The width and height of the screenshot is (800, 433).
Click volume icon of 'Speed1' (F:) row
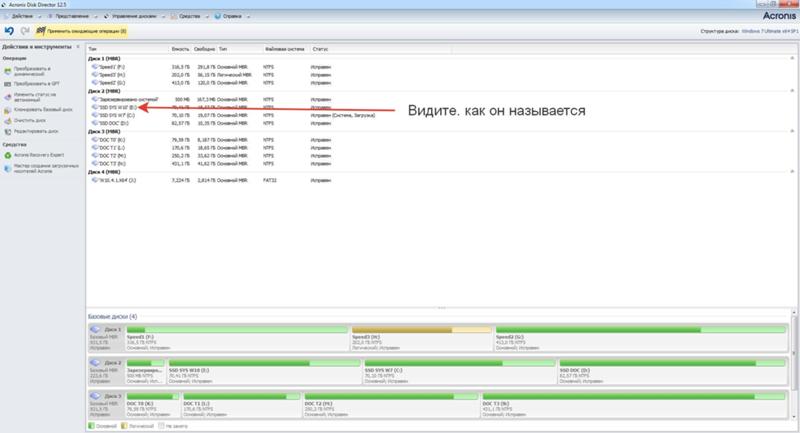pyautogui.click(x=95, y=67)
